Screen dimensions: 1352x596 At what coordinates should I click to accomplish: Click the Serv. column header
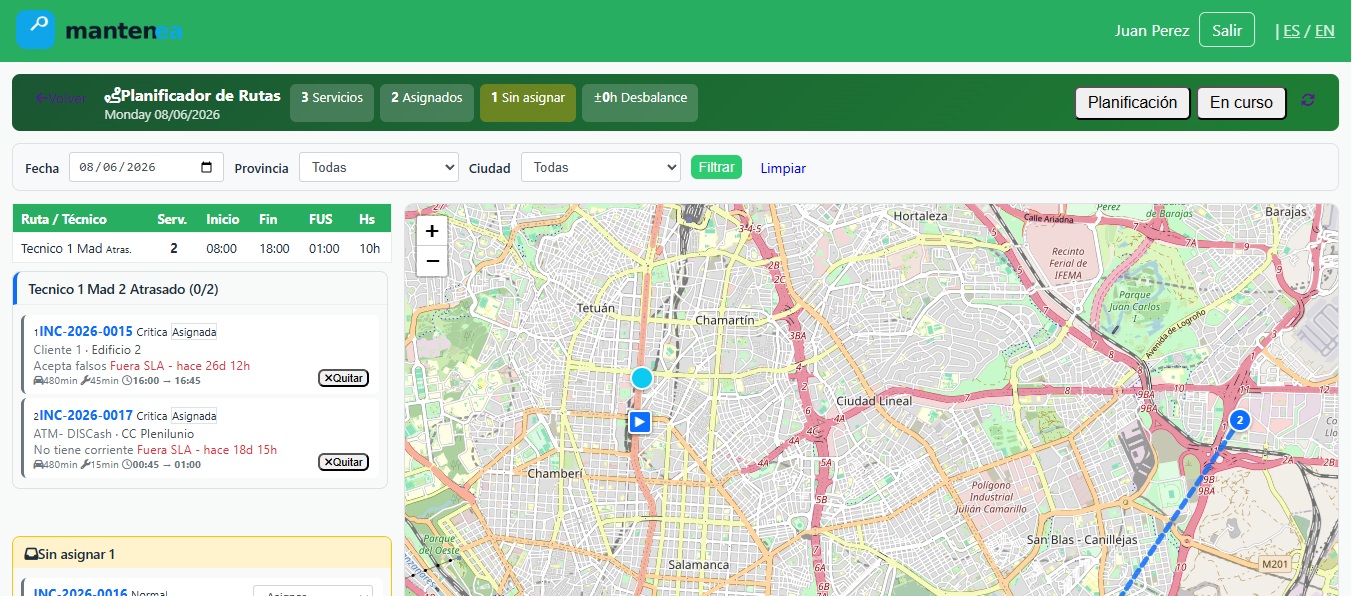[x=173, y=218]
